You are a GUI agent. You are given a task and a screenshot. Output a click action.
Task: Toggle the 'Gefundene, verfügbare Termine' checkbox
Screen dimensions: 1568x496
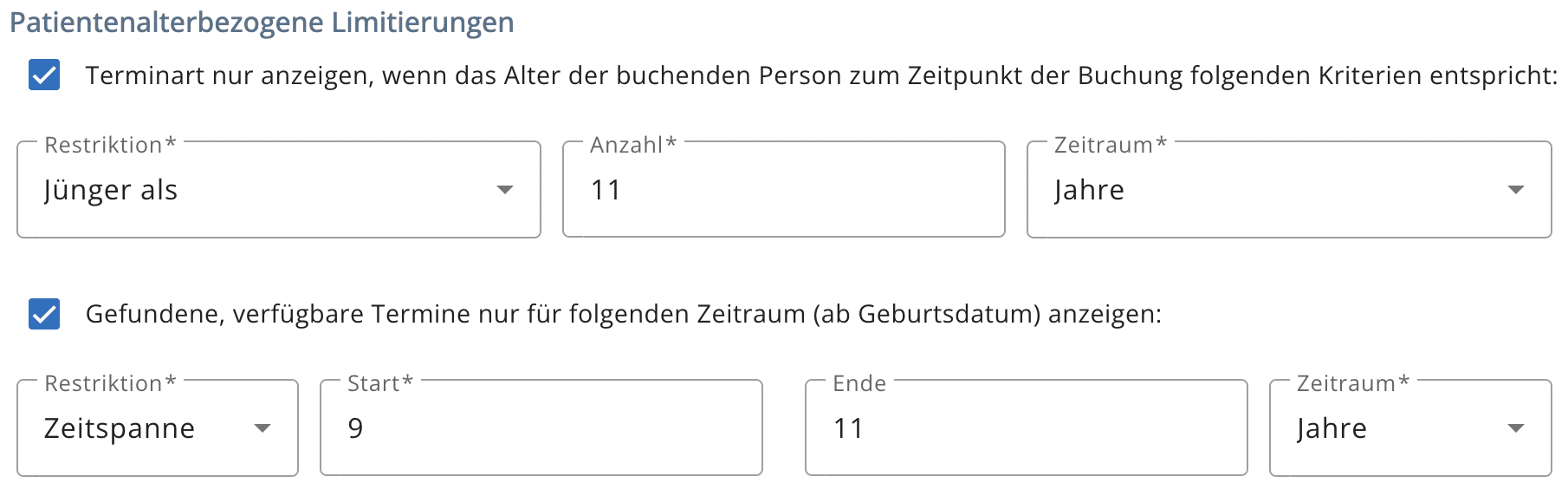pyautogui.click(x=44, y=314)
